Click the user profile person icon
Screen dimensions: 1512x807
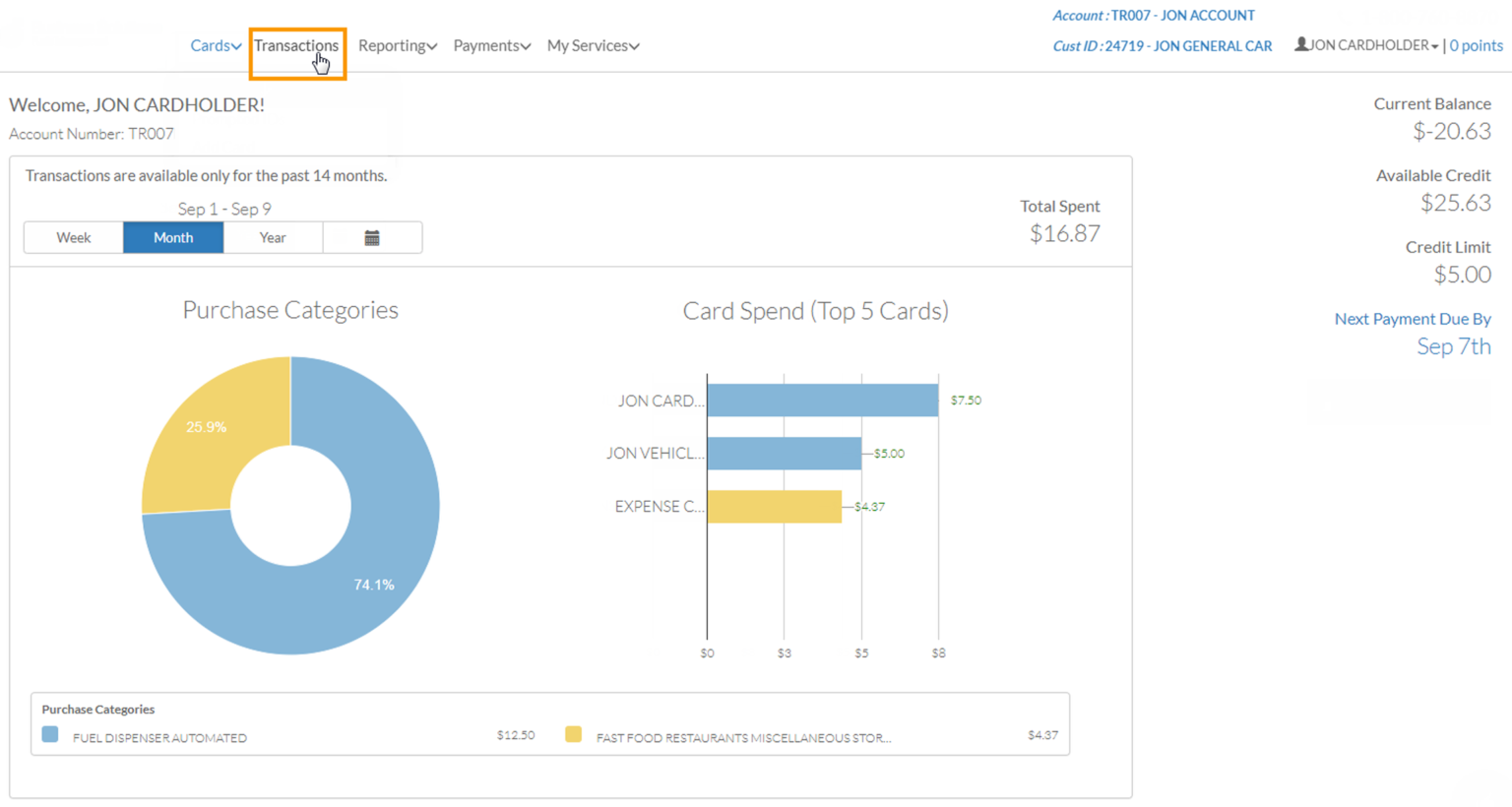pyautogui.click(x=1300, y=45)
